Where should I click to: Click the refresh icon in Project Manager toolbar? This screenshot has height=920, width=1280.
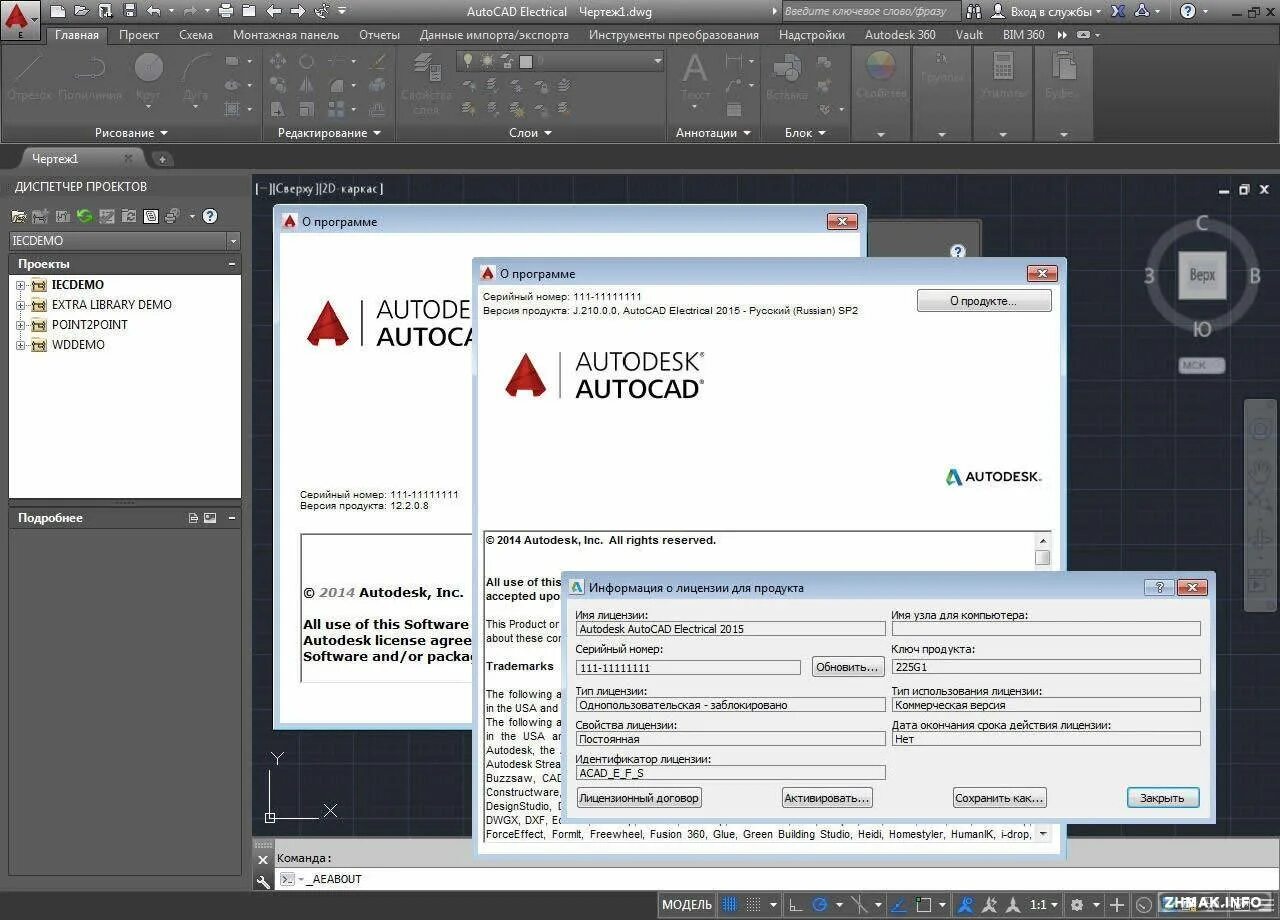pos(84,215)
